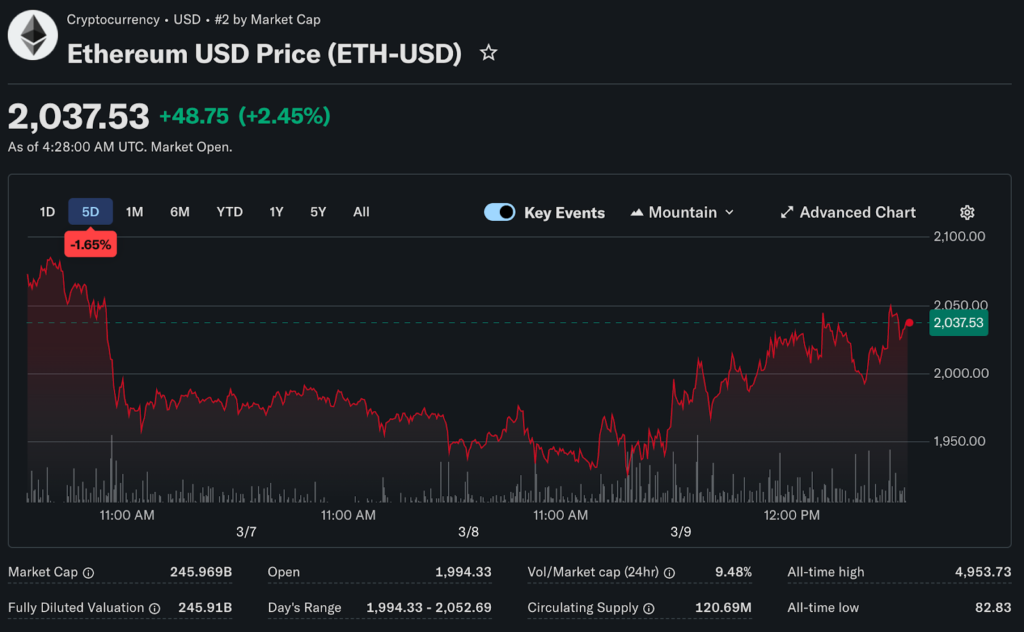Toggle the Key Events switch
Screen dimensions: 1024x632
click(499, 212)
